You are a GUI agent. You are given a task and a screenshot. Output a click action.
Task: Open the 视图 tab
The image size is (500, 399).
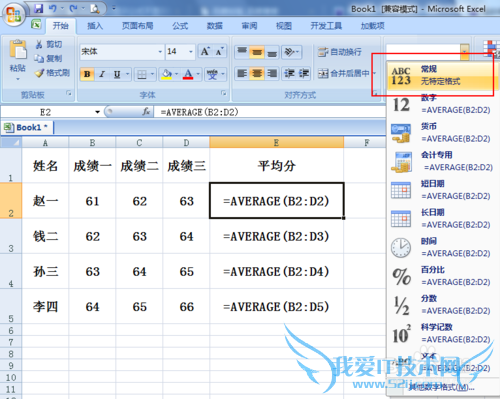(x=284, y=26)
